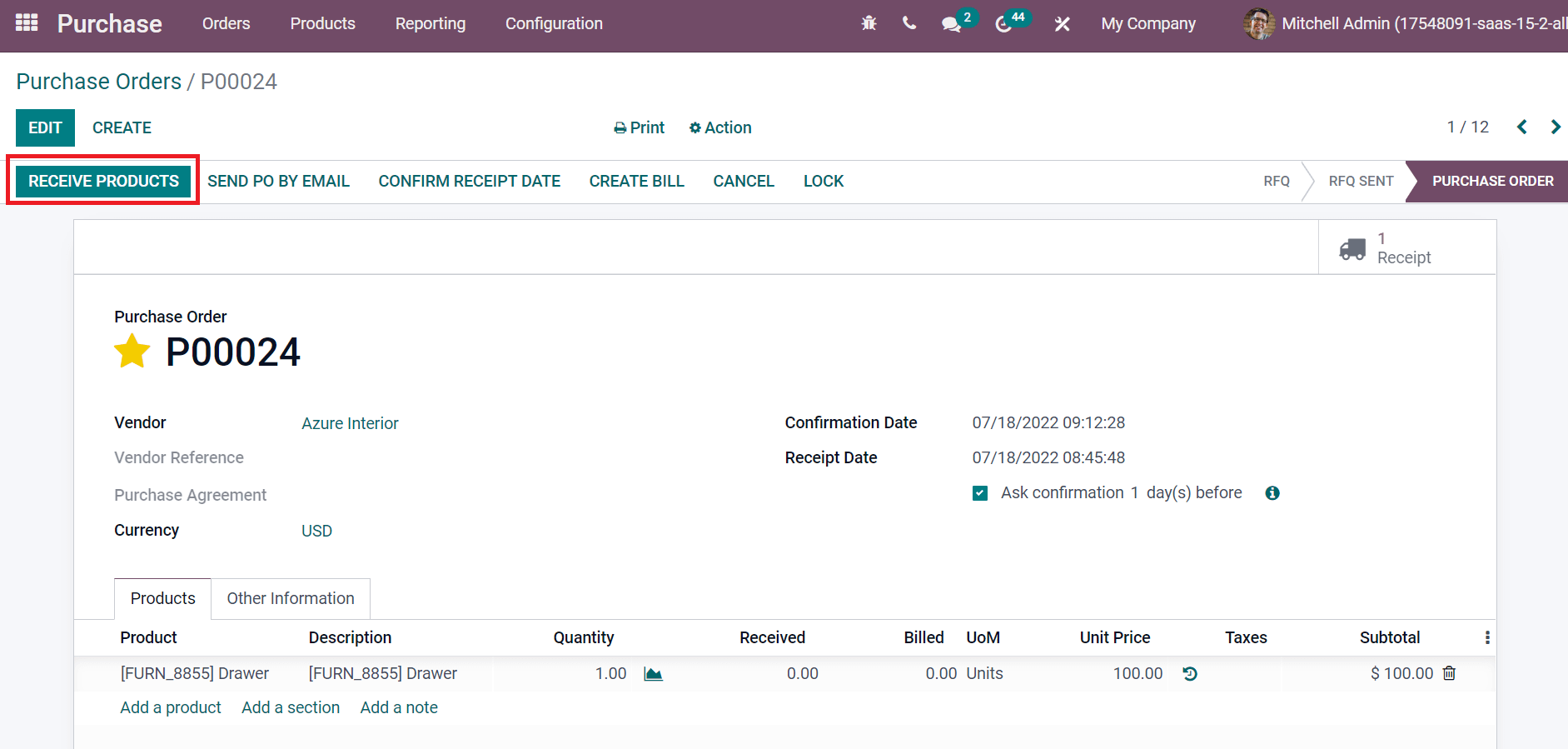Viewport: 1568px width, 749px height.
Task: Click SEND PO BY EMAIL
Action: 278,181
